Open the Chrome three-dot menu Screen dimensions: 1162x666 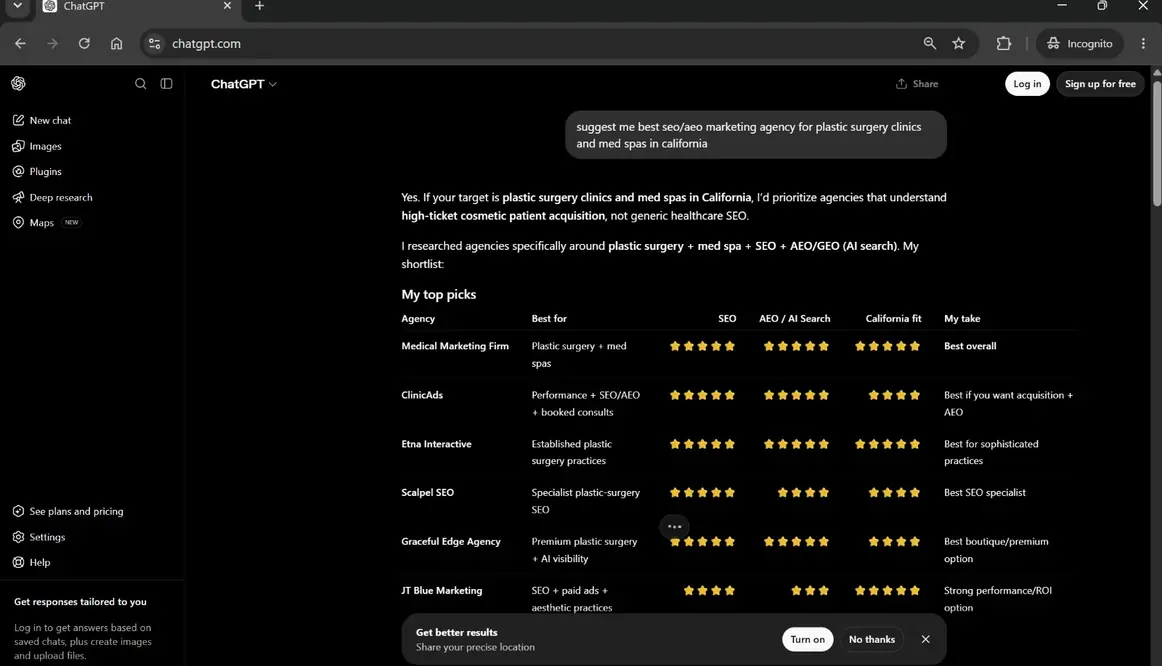click(1143, 44)
